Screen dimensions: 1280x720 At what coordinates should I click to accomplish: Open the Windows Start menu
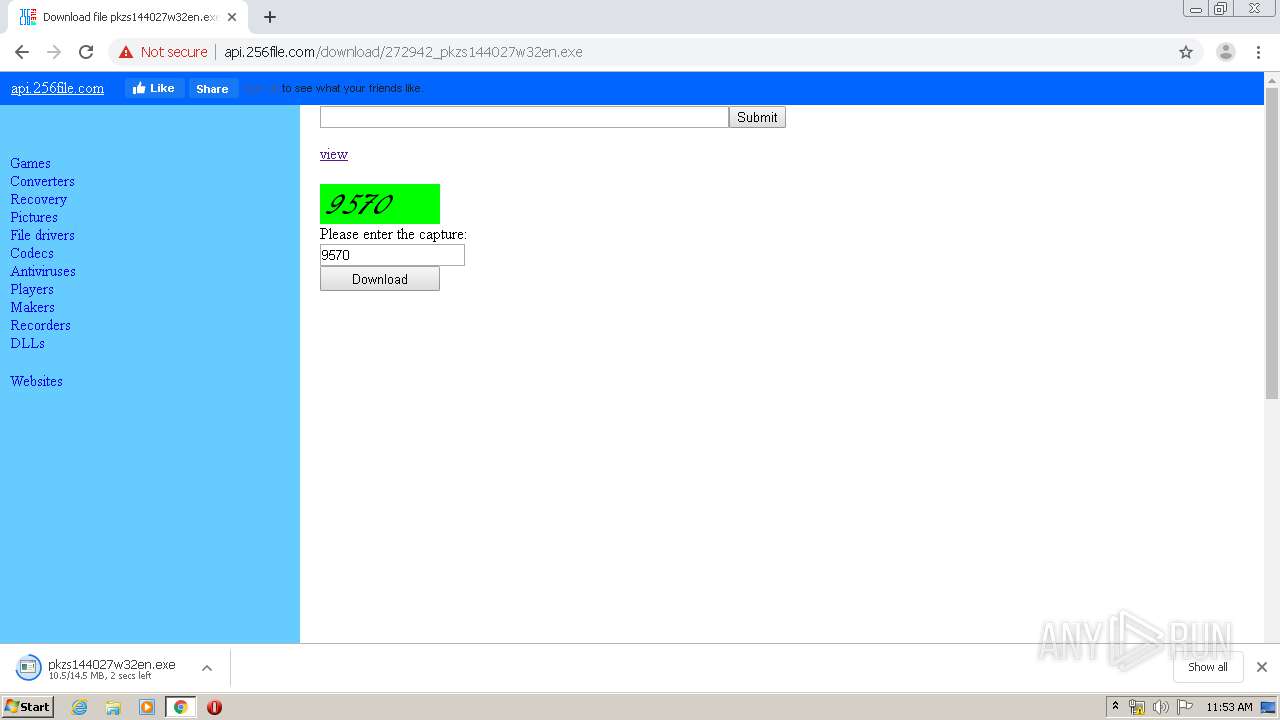(x=27, y=707)
